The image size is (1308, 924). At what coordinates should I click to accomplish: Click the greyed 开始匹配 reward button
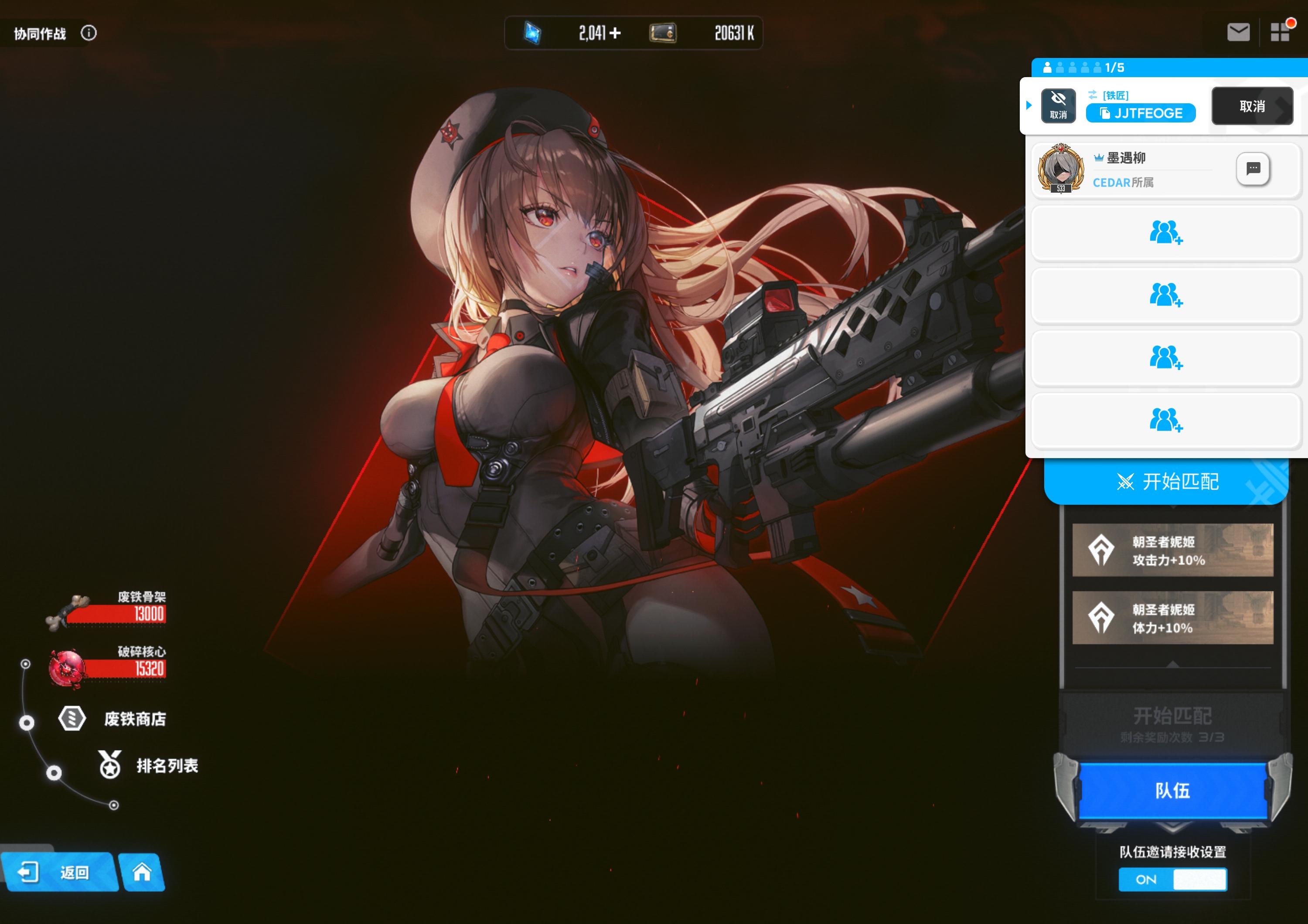point(1172,724)
